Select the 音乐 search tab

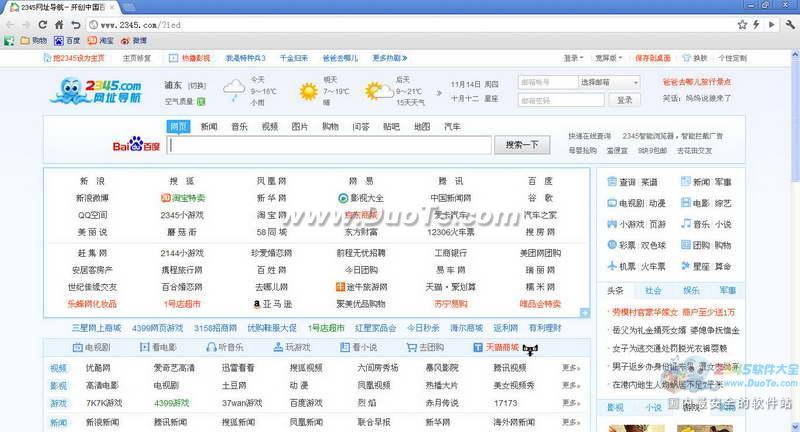tap(239, 126)
